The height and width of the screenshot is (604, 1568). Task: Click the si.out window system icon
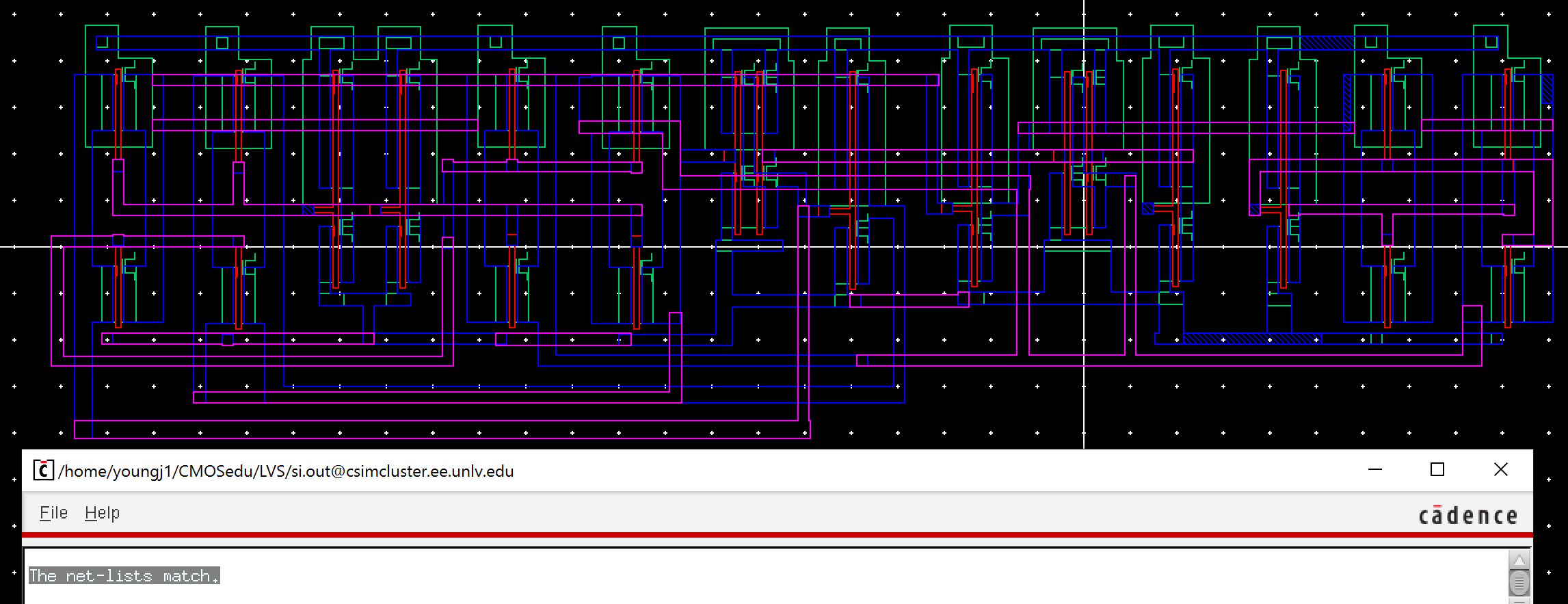point(44,471)
